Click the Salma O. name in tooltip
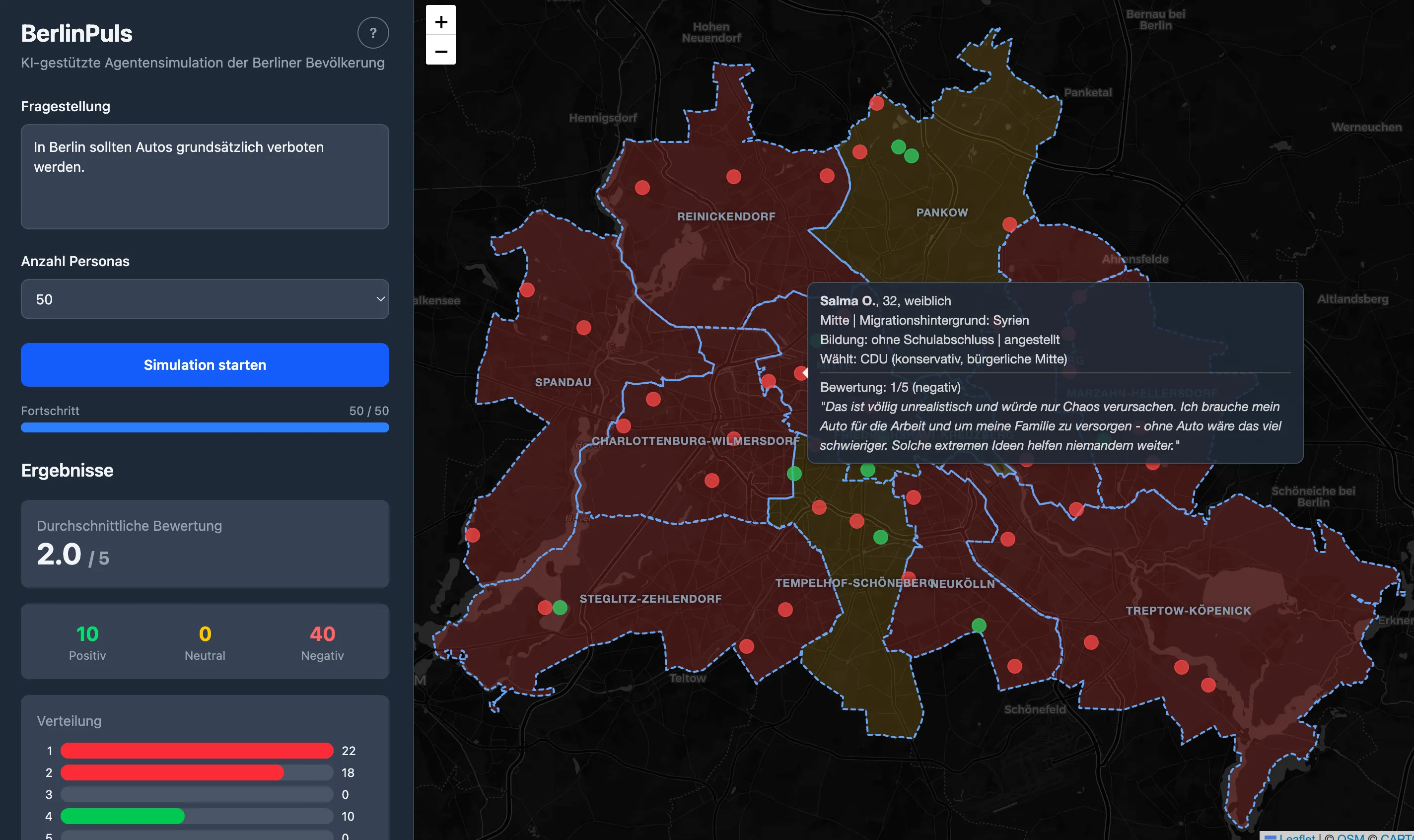Viewport: 1414px width, 840px height. (848, 300)
